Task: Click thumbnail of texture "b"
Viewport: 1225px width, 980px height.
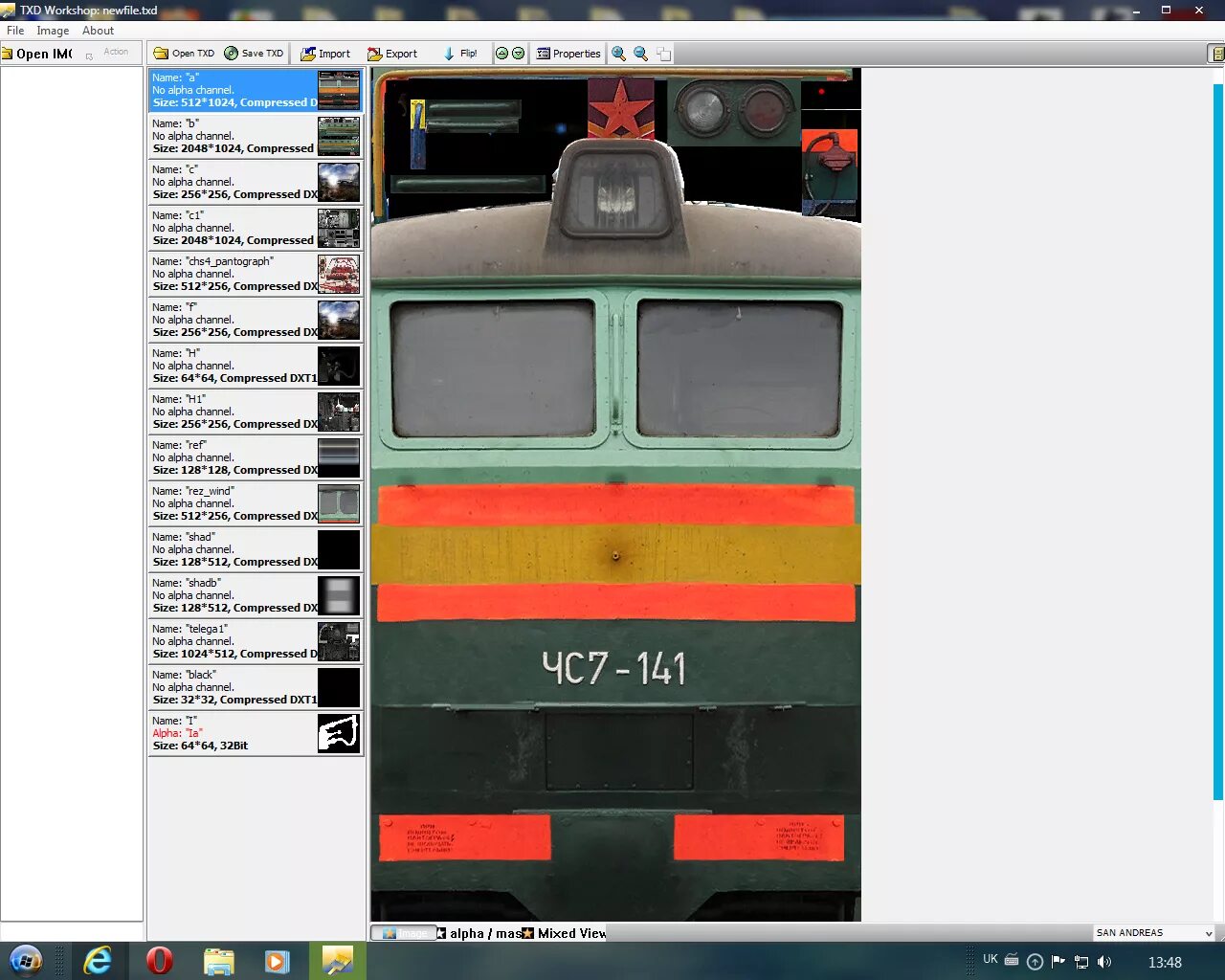Action: click(339, 136)
